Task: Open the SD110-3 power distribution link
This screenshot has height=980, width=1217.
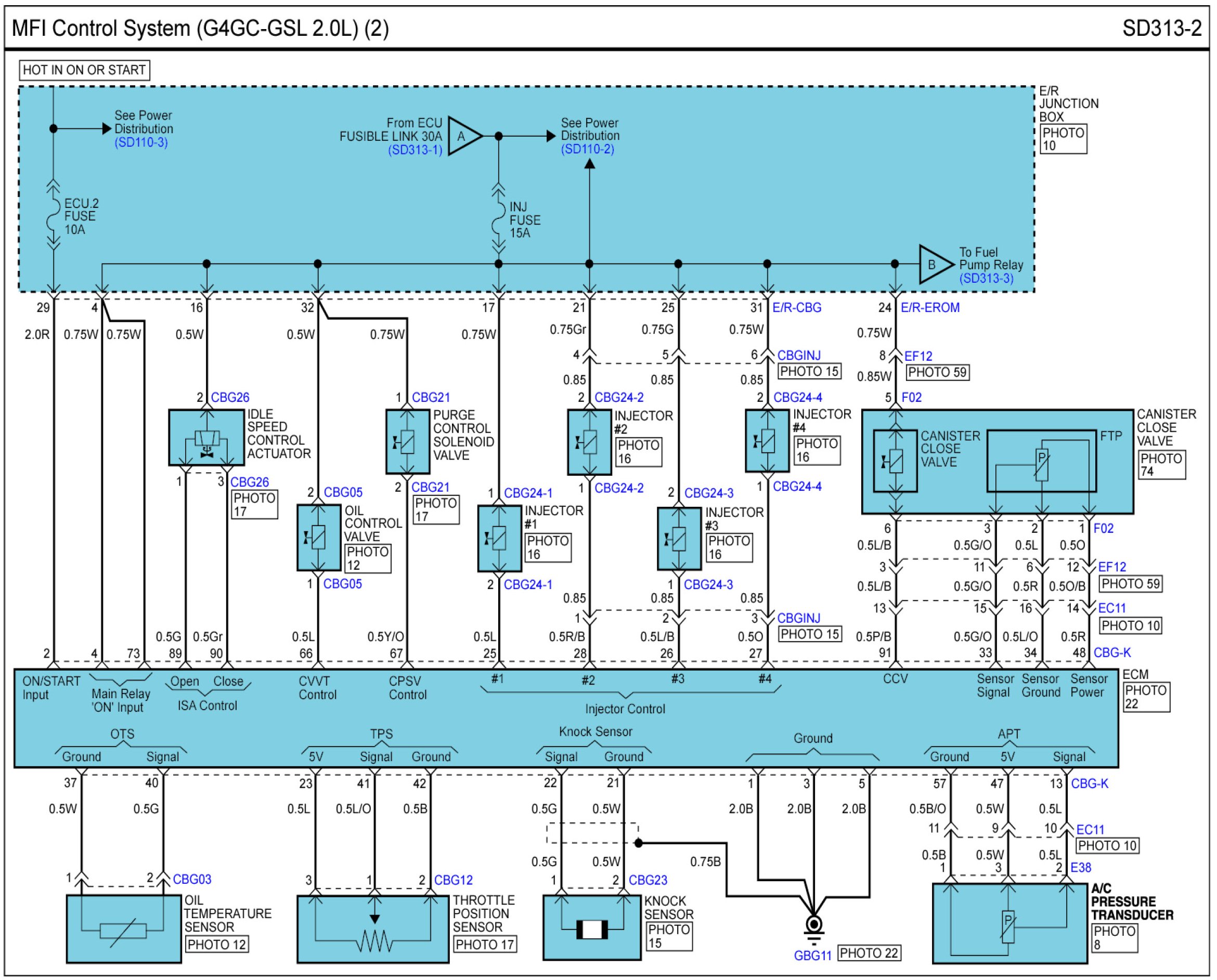Action: coord(141,142)
